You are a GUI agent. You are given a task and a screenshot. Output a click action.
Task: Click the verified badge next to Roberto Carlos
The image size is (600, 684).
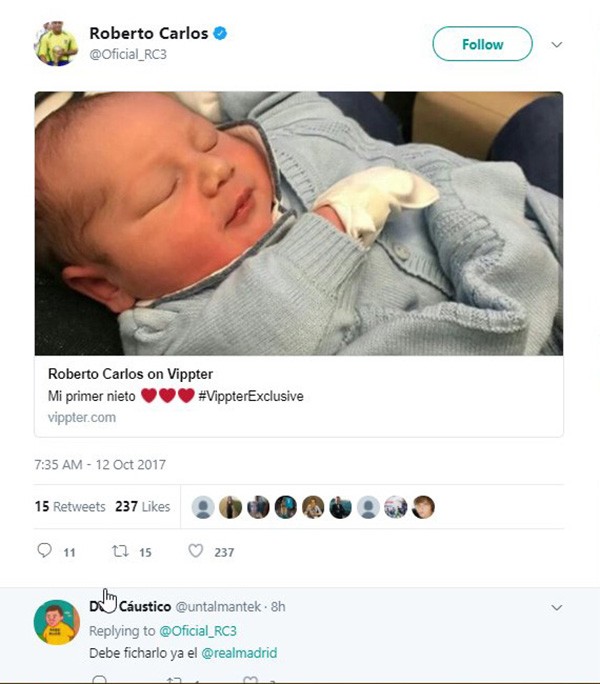pyautogui.click(x=220, y=34)
